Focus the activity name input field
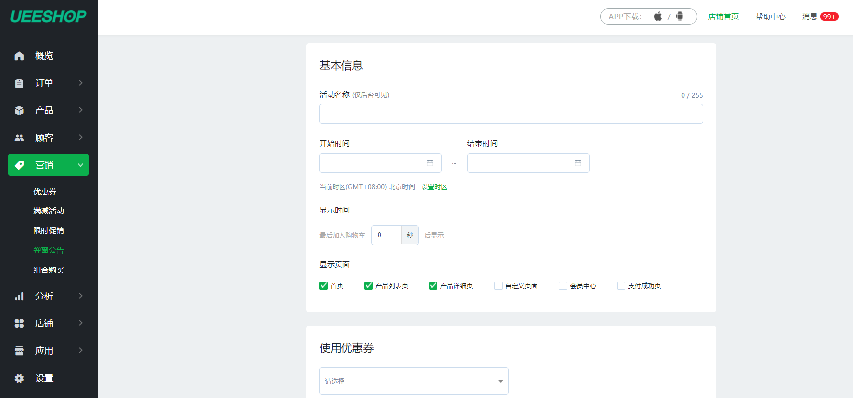The image size is (853, 398). 511,114
